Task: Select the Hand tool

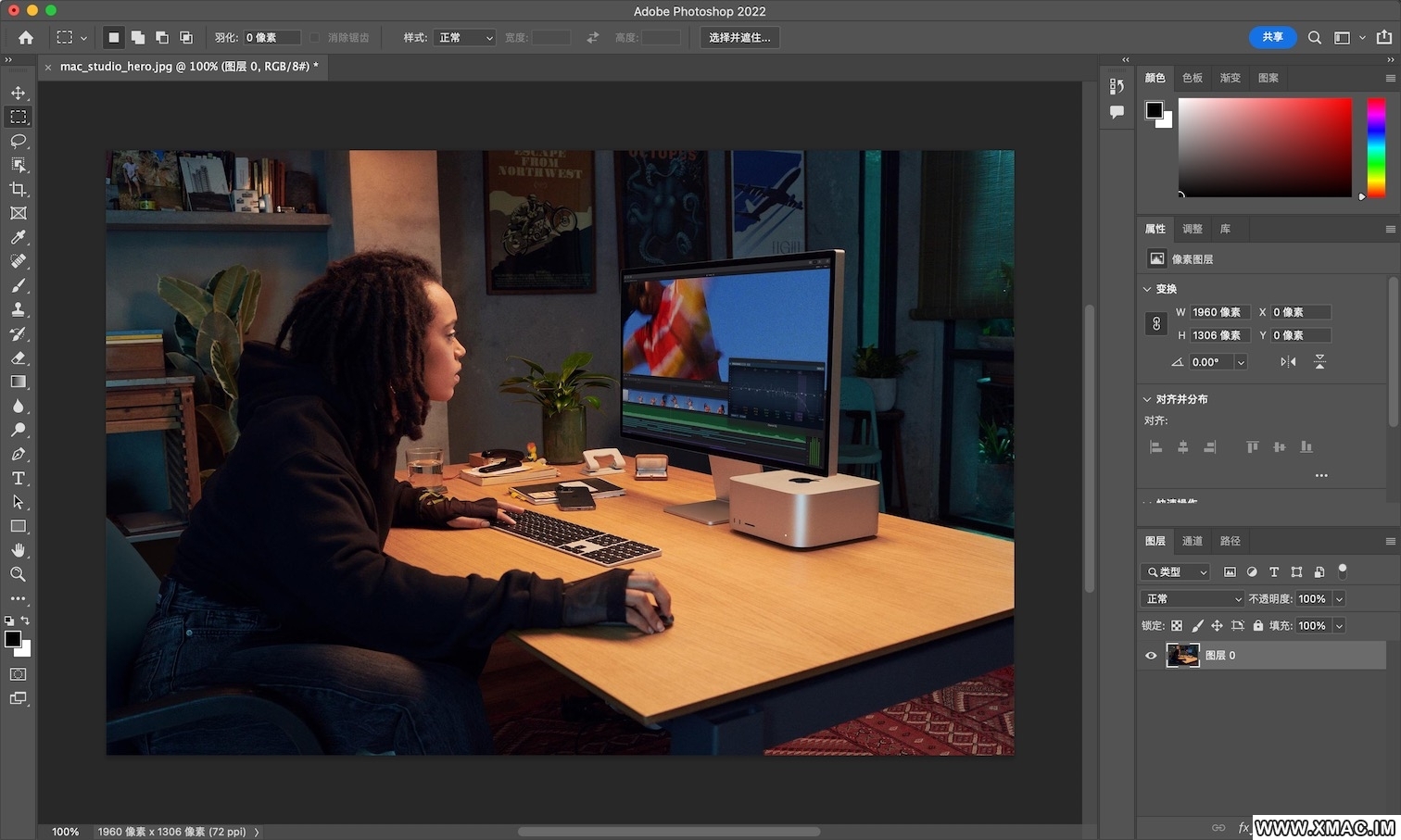Action: pyautogui.click(x=19, y=550)
